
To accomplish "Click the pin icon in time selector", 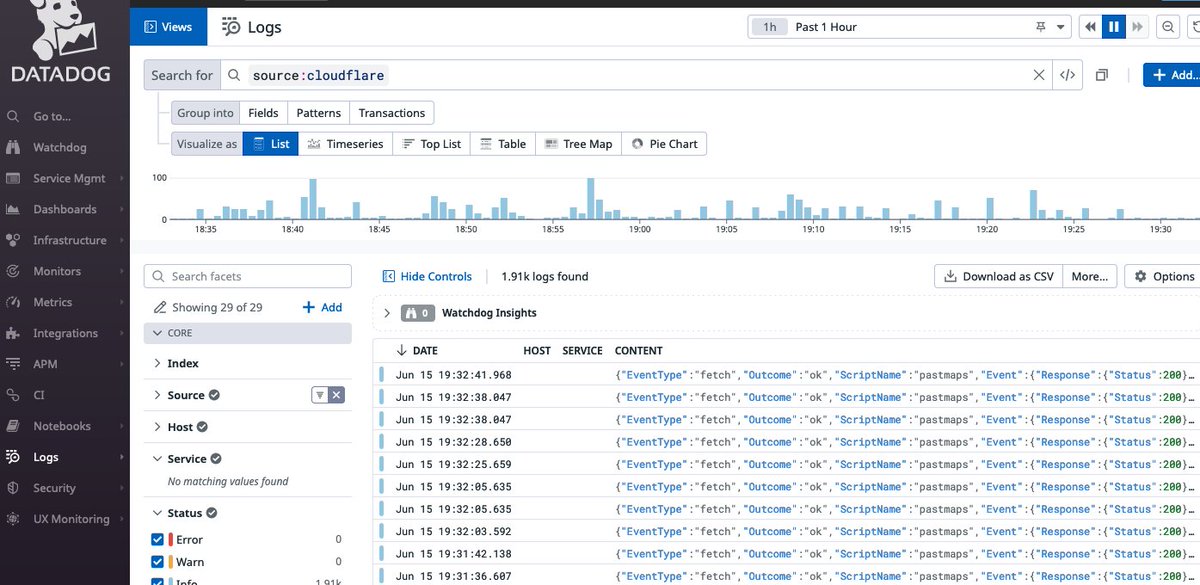I will (1040, 27).
